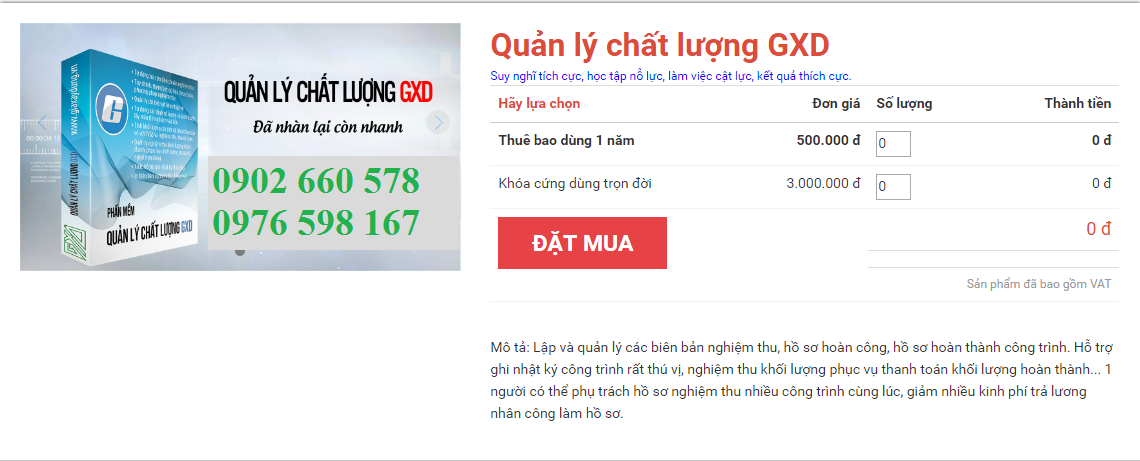Viewport: 1140px width, 461px height.
Task: Click the ĐẶT MUA order button
Action: click(582, 243)
